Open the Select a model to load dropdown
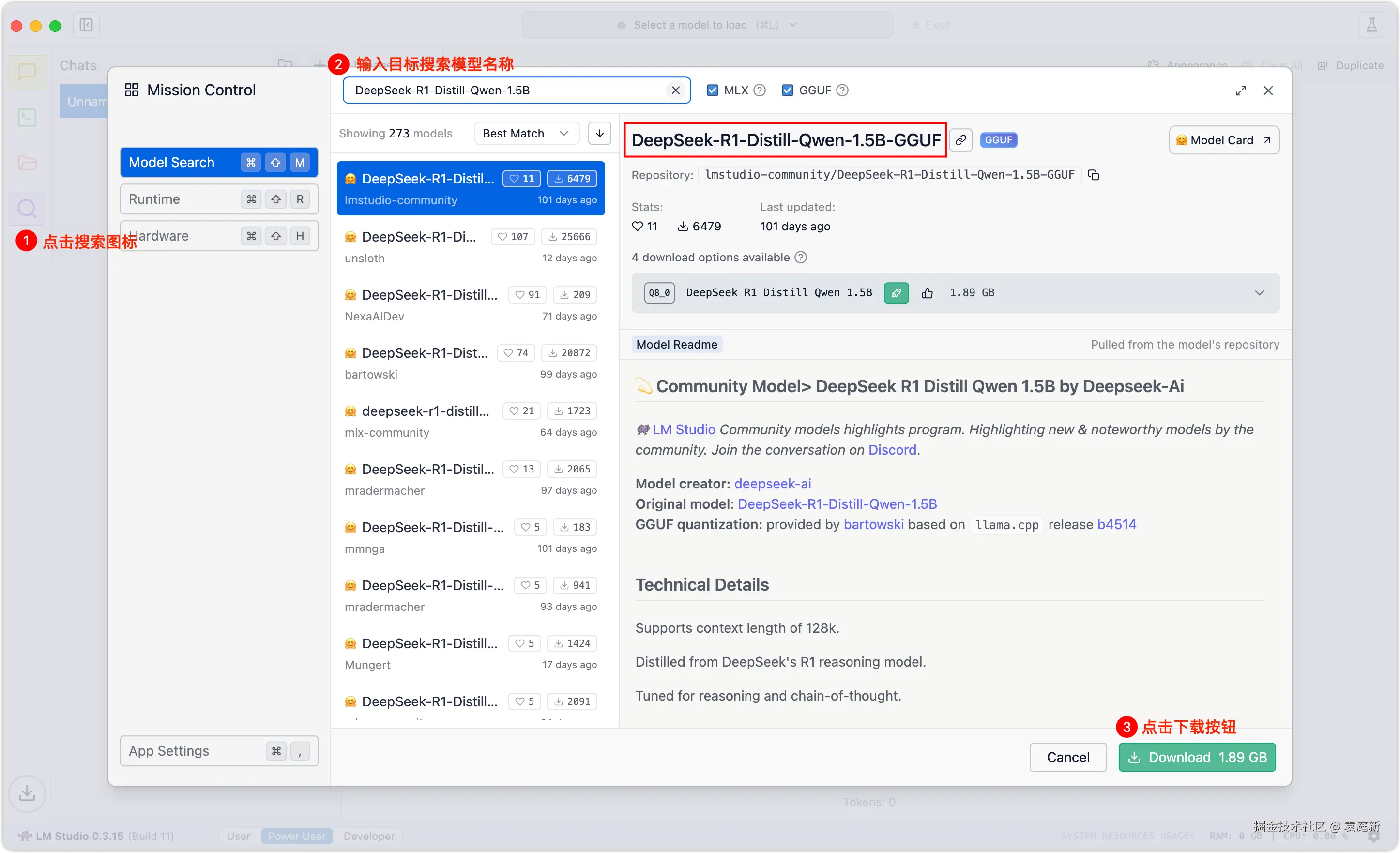1400x853 pixels. (x=707, y=25)
